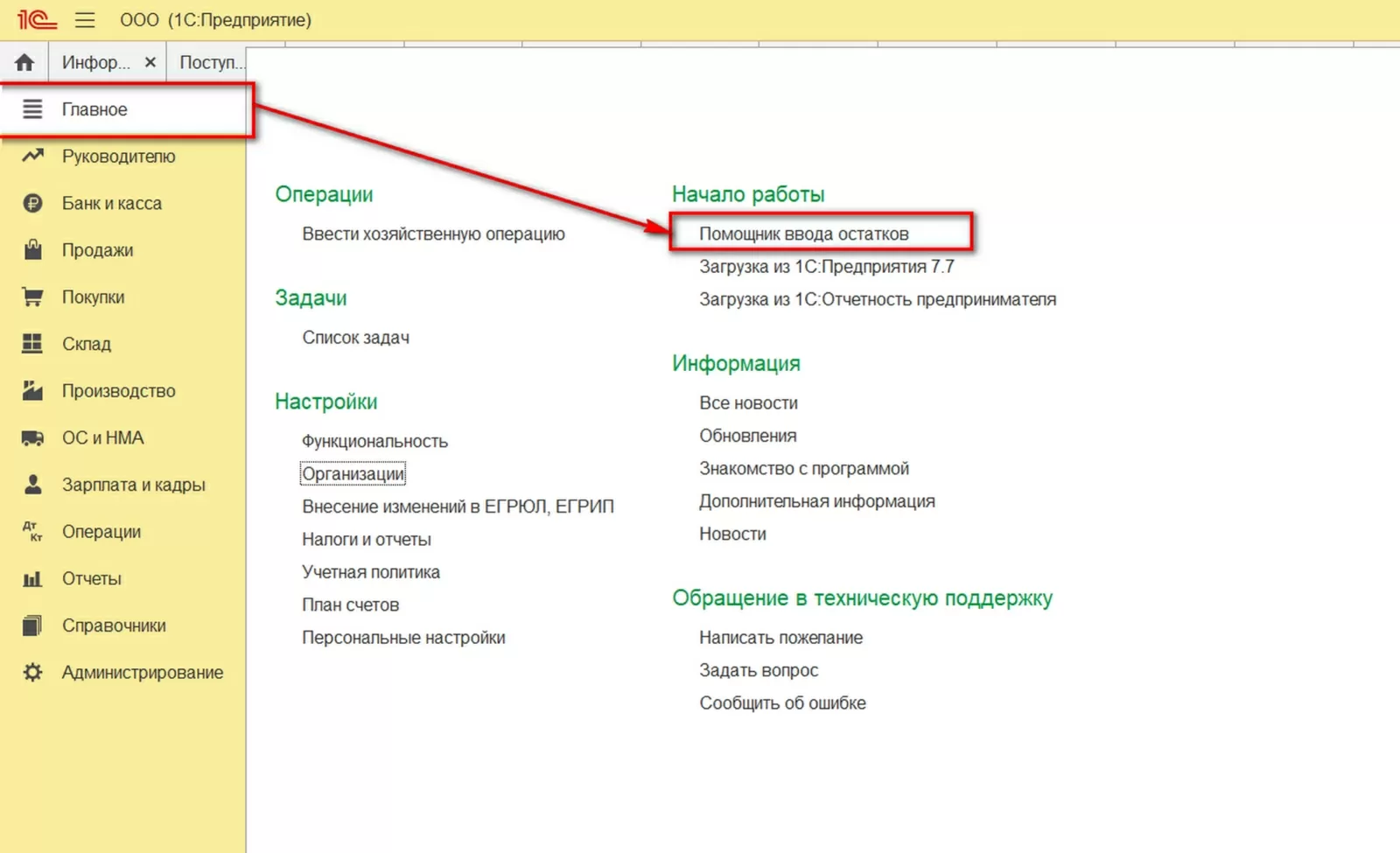
Task: Switch to the Поступ... tab
Action: coord(212,62)
